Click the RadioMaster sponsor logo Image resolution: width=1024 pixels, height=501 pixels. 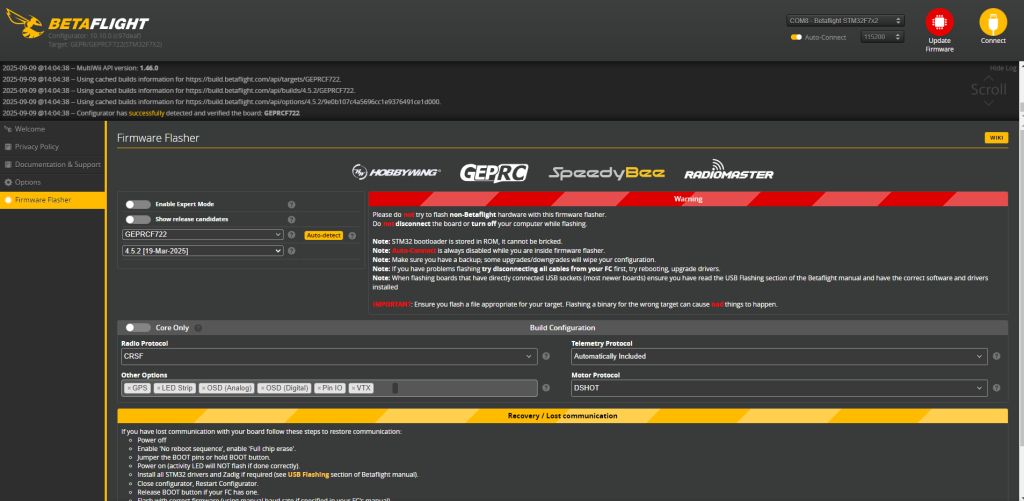729,170
